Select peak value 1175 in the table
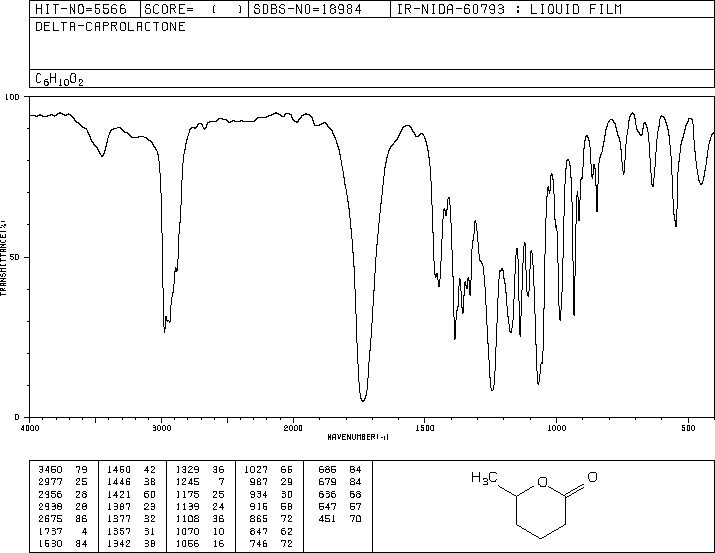 187,494
